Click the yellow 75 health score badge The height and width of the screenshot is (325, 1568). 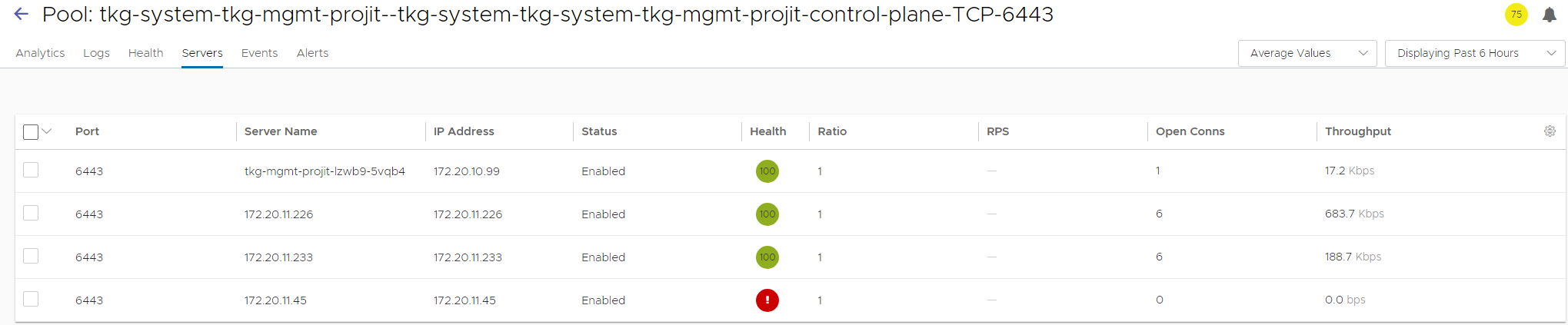(1516, 15)
